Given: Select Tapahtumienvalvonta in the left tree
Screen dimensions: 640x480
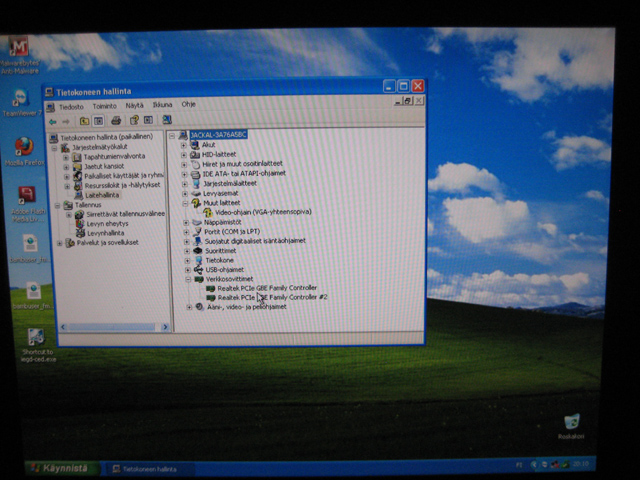Looking at the screenshot, I should pos(114,156).
